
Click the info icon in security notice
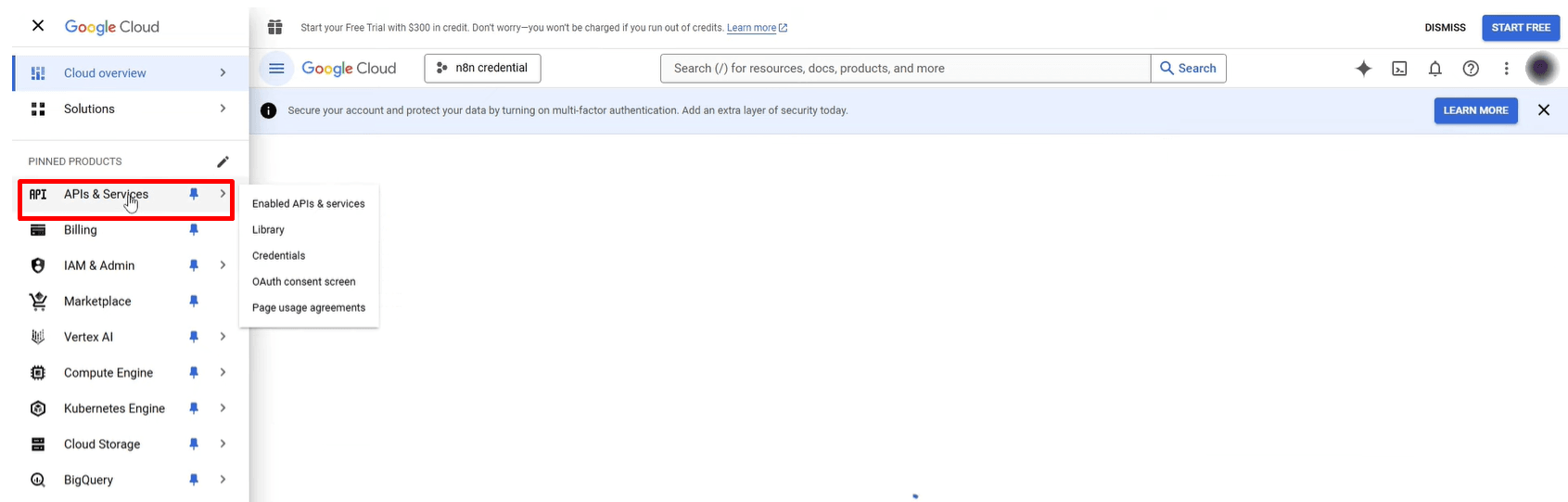tap(268, 110)
